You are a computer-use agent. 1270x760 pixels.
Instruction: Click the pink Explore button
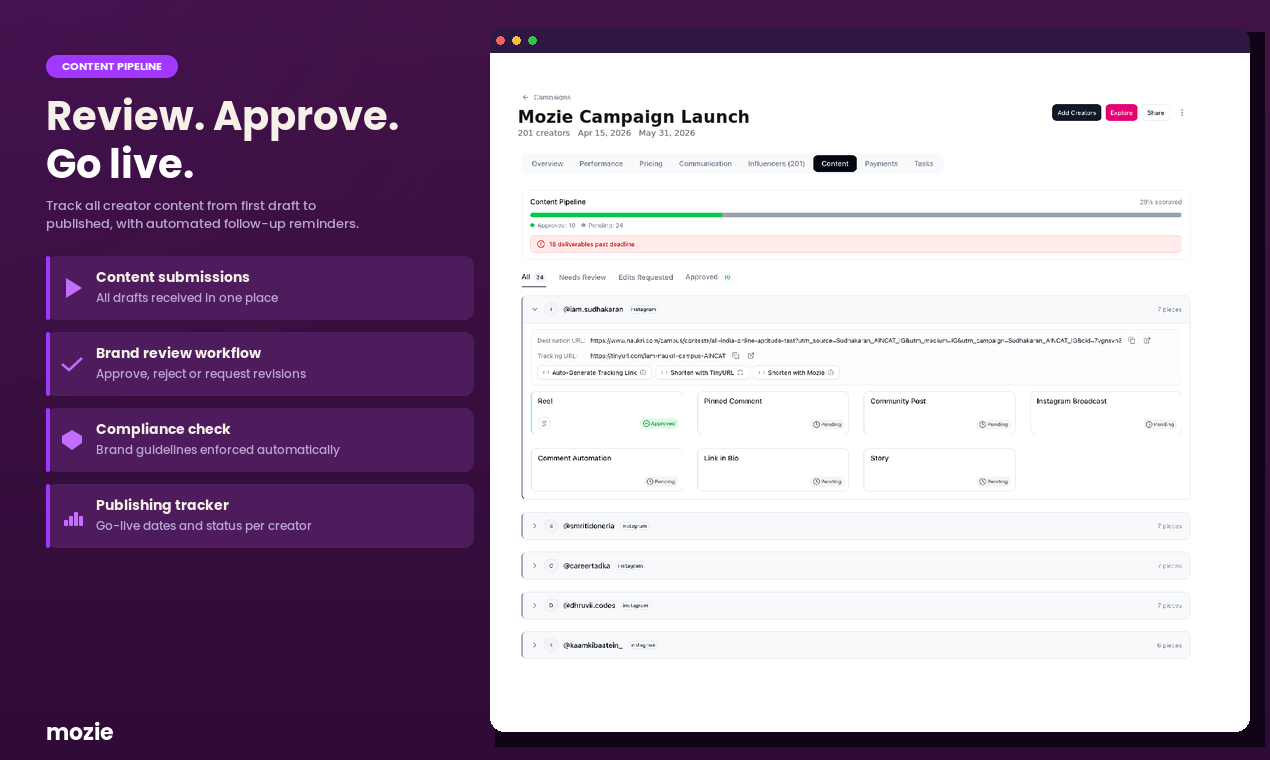[1121, 113]
